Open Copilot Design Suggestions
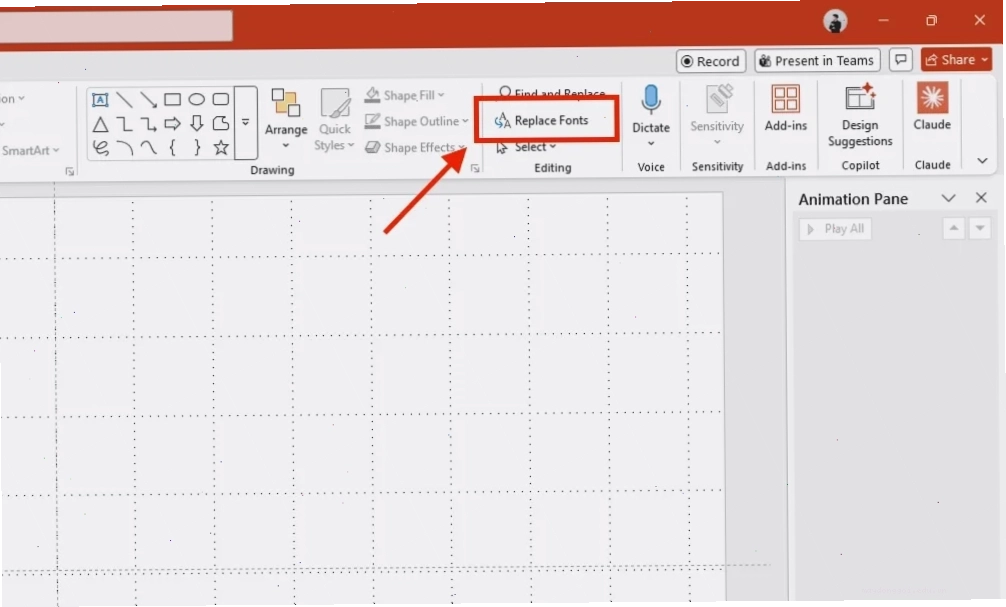Viewport: 1006px width, 607px height. pyautogui.click(x=860, y=116)
